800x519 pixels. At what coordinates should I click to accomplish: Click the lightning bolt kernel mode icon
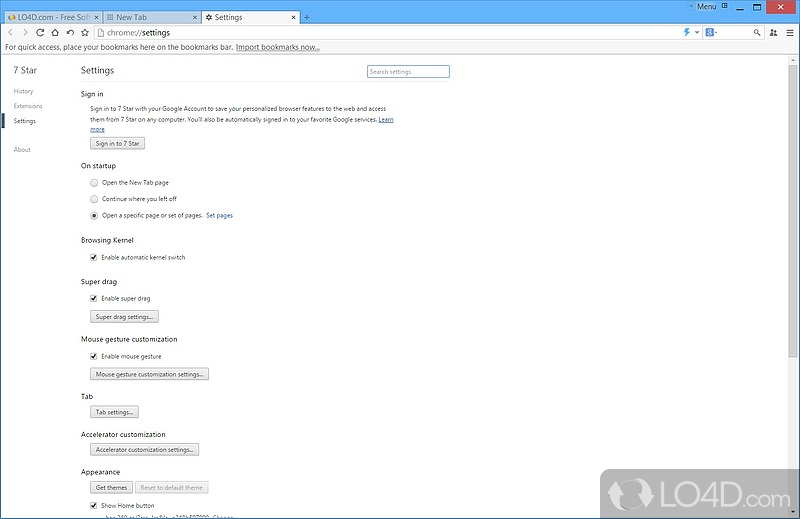click(x=687, y=32)
